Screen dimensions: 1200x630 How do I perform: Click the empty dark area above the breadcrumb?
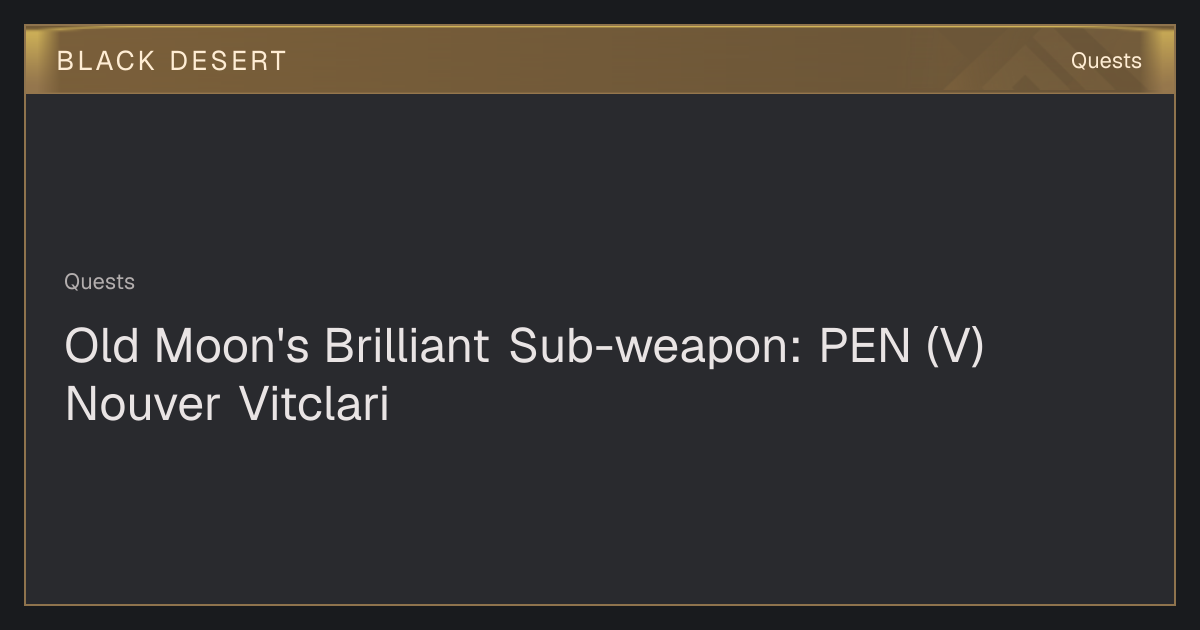[600, 180]
